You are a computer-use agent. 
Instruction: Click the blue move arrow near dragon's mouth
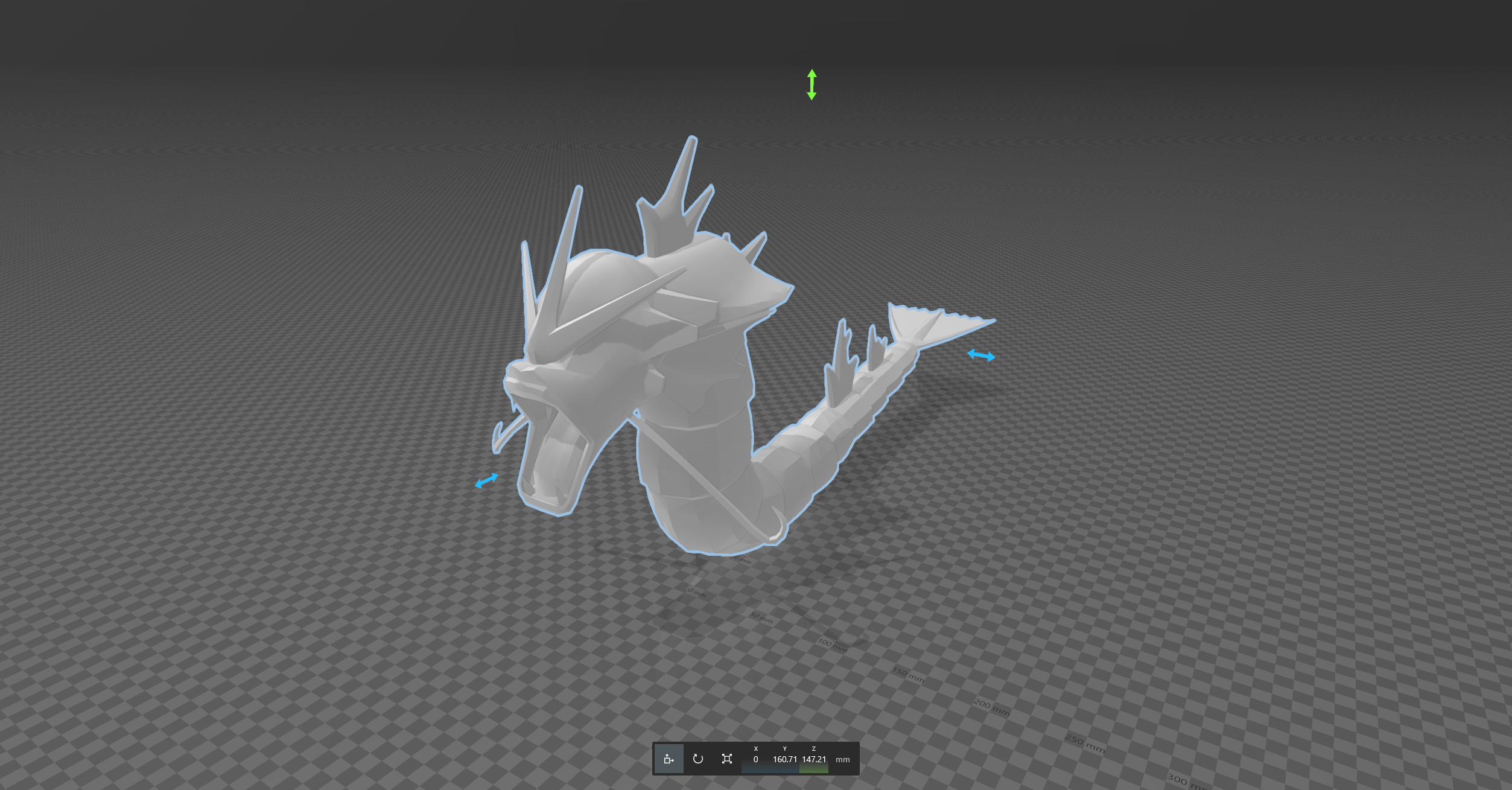pyautogui.click(x=486, y=480)
